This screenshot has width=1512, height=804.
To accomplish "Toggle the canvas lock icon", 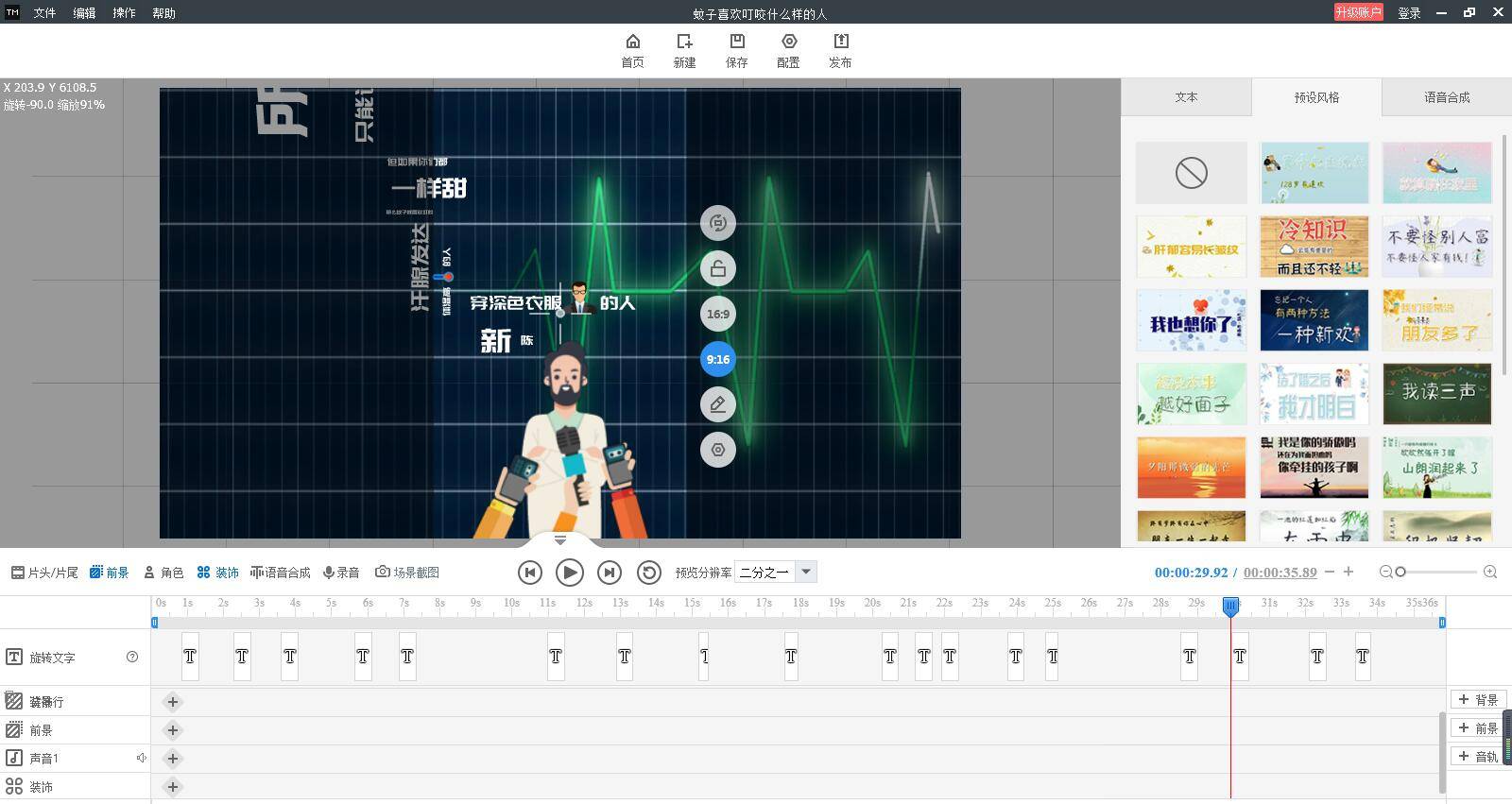I will pyautogui.click(x=718, y=268).
